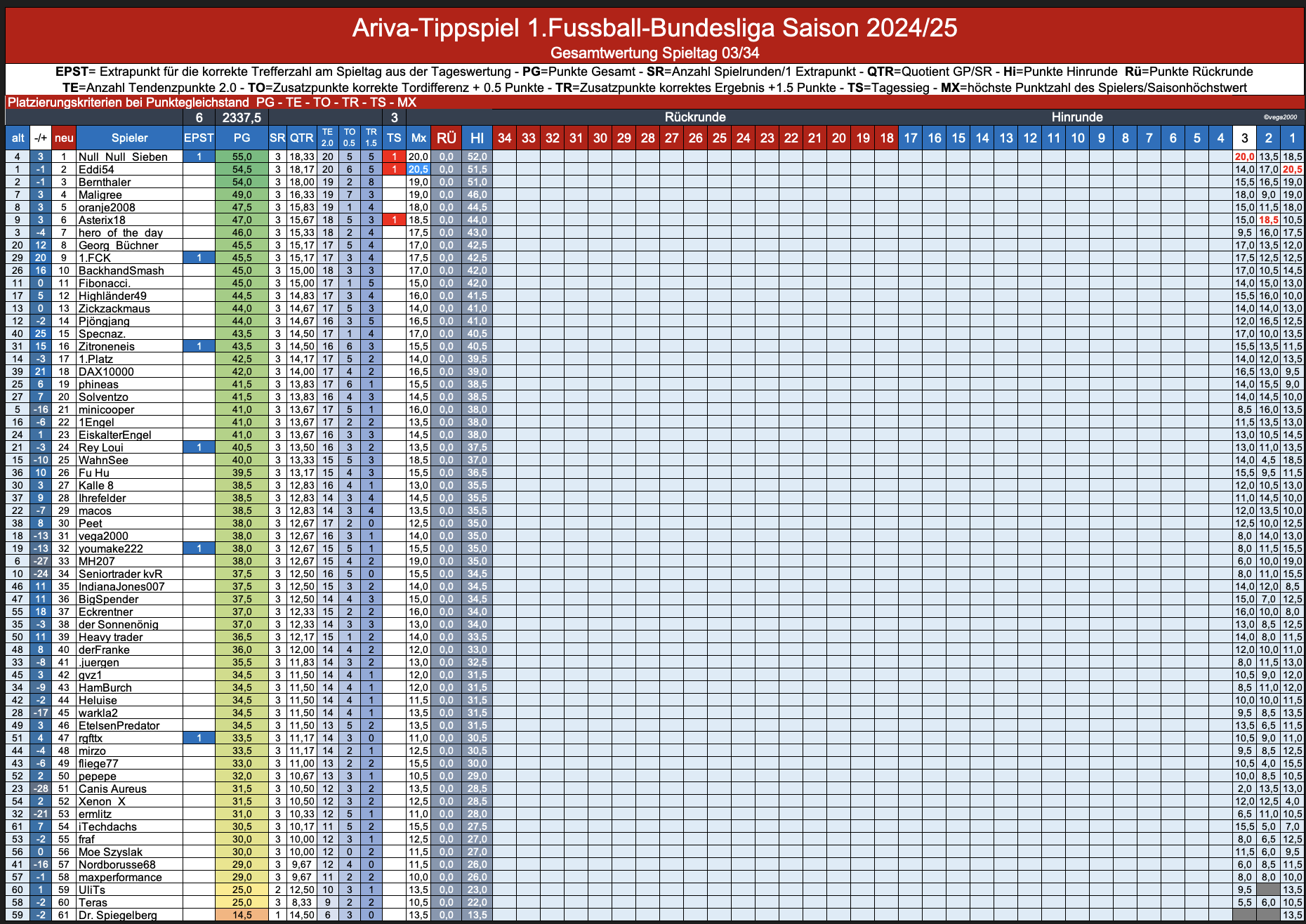Select Moe Szyslak name cell
The image size is (1306, 924).
pos(129,852)
